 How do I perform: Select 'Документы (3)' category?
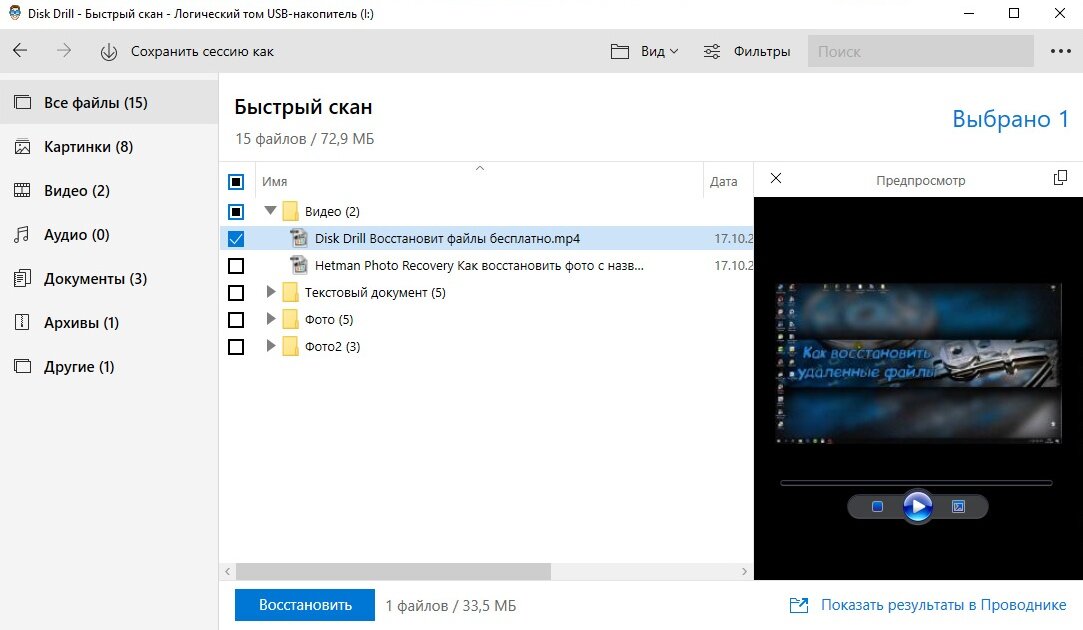pyautogui.click(x=109, y=278)
